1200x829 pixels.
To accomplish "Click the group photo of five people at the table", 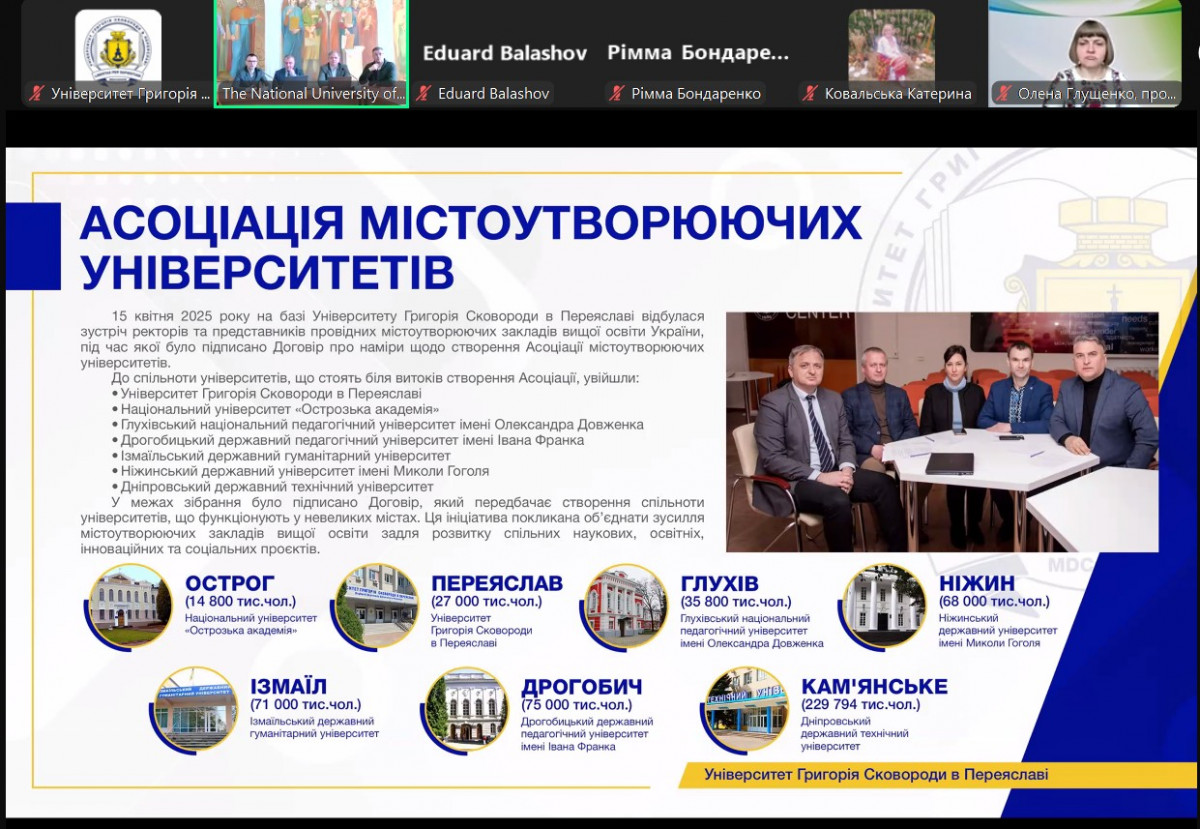I will pos(942,432).
